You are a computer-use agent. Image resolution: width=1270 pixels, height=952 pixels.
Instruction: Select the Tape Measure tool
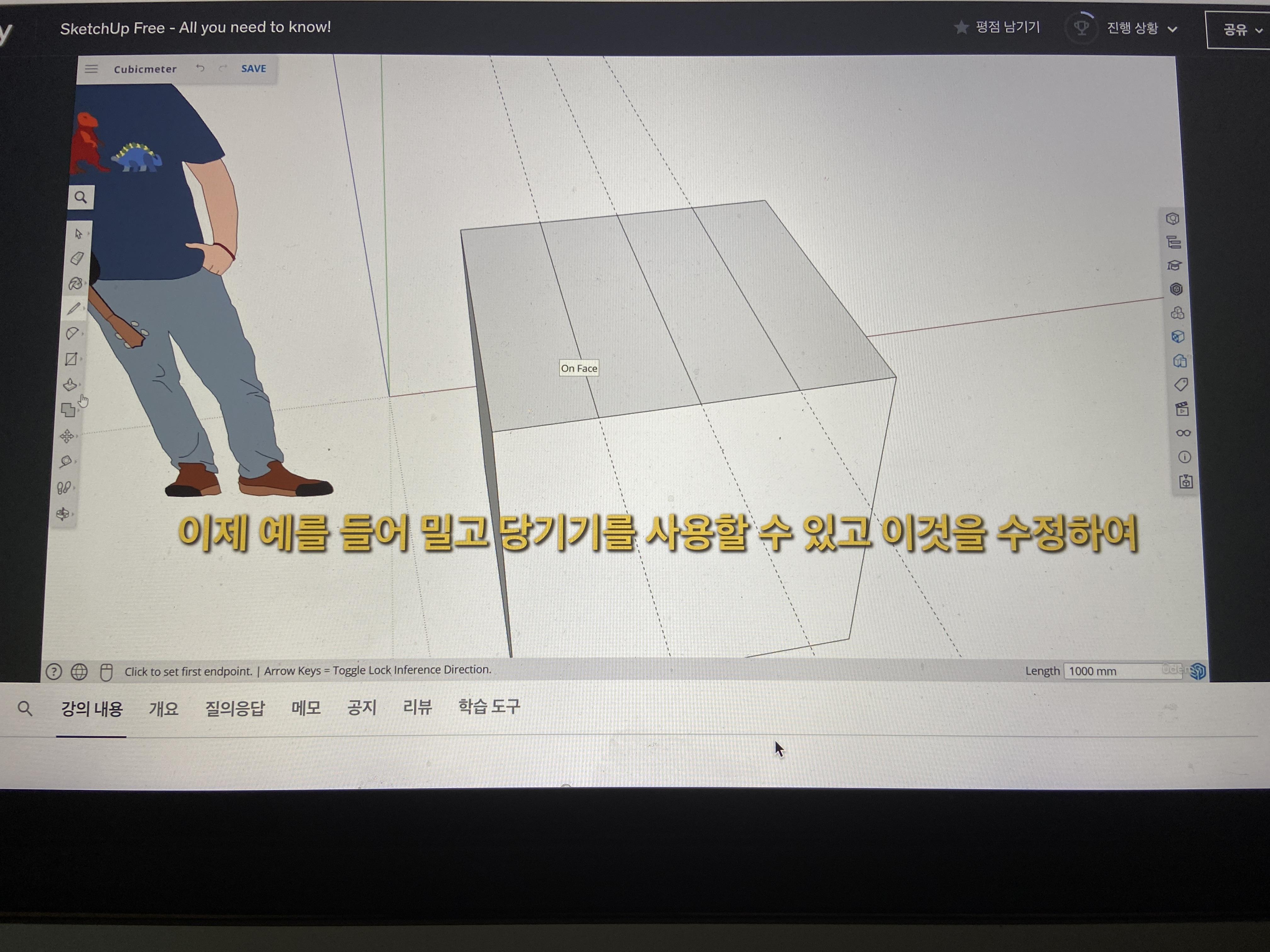click(x=66, y=462)
